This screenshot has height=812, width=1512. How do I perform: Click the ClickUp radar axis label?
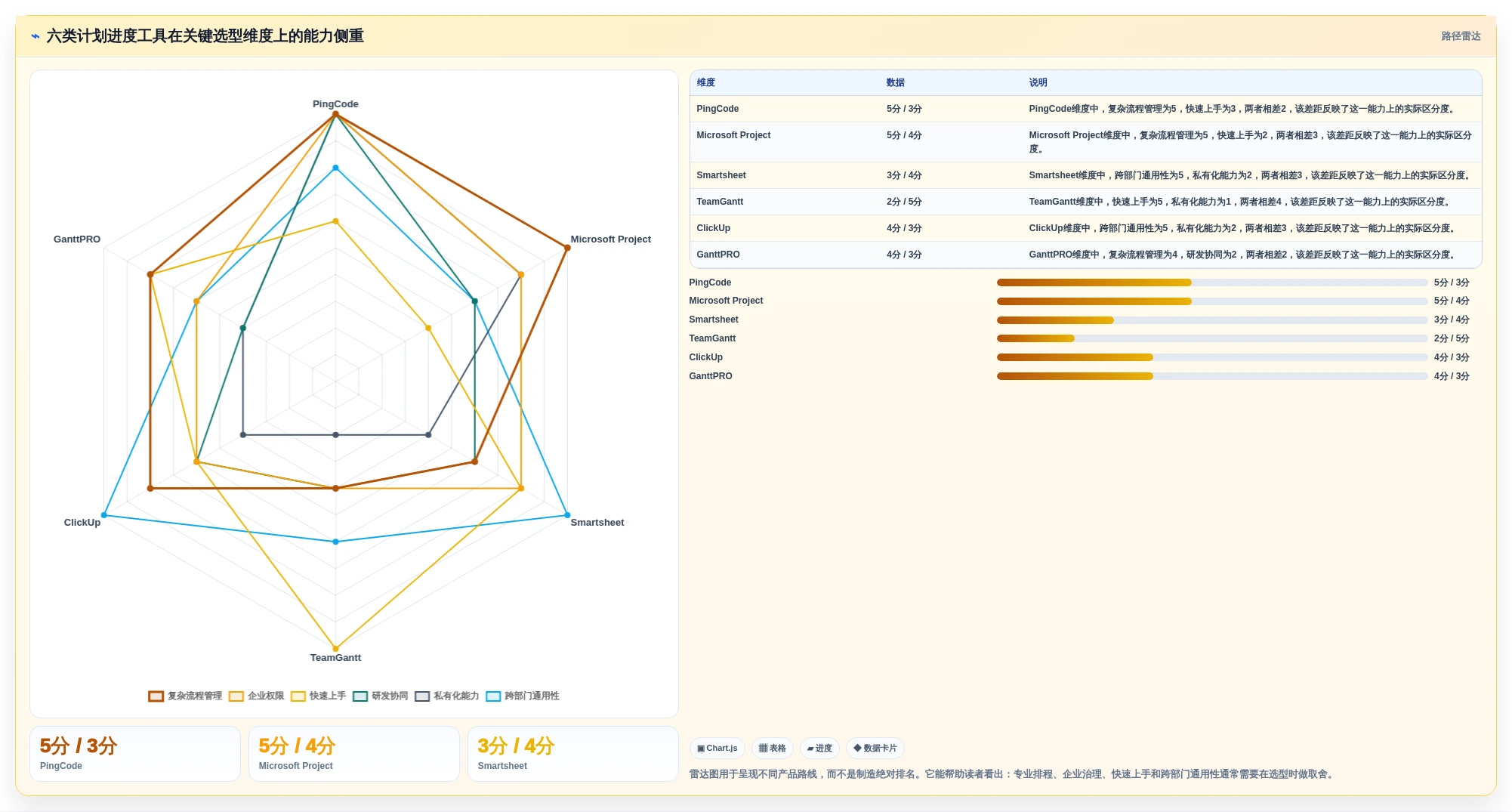tap(82, 523)
